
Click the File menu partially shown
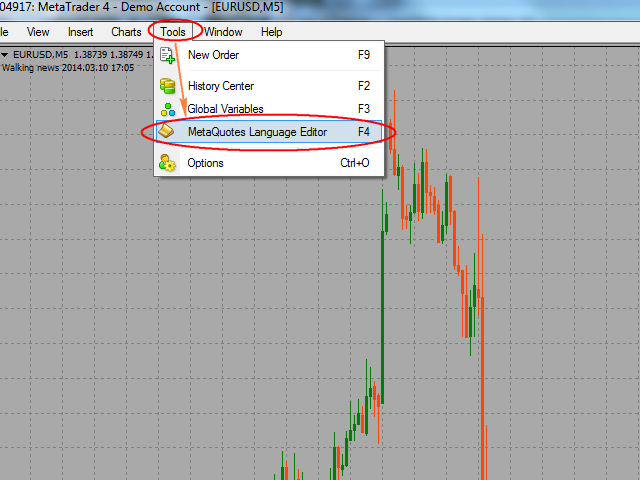click(4, 32)
